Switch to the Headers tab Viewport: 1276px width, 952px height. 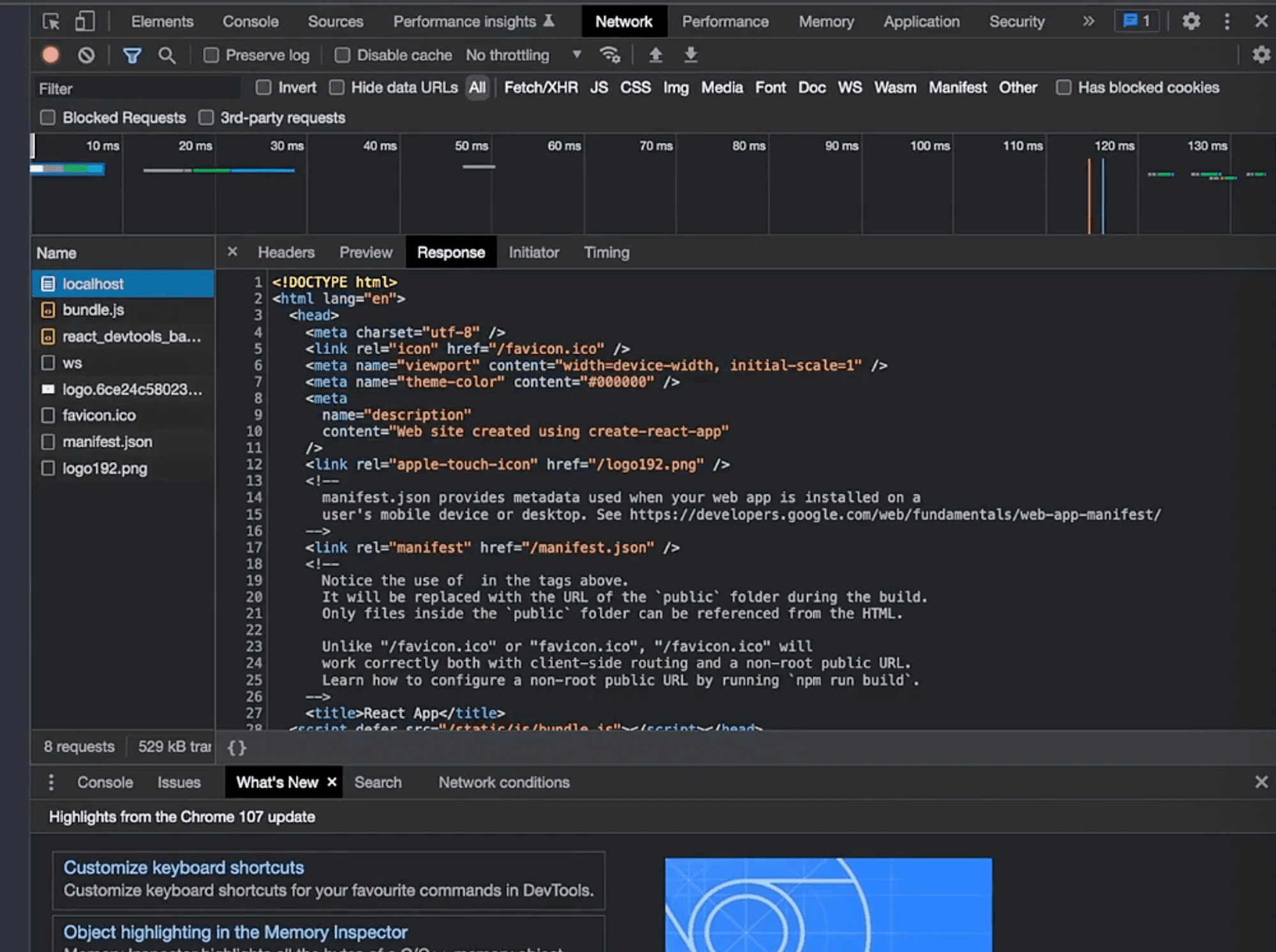[284, 252]
